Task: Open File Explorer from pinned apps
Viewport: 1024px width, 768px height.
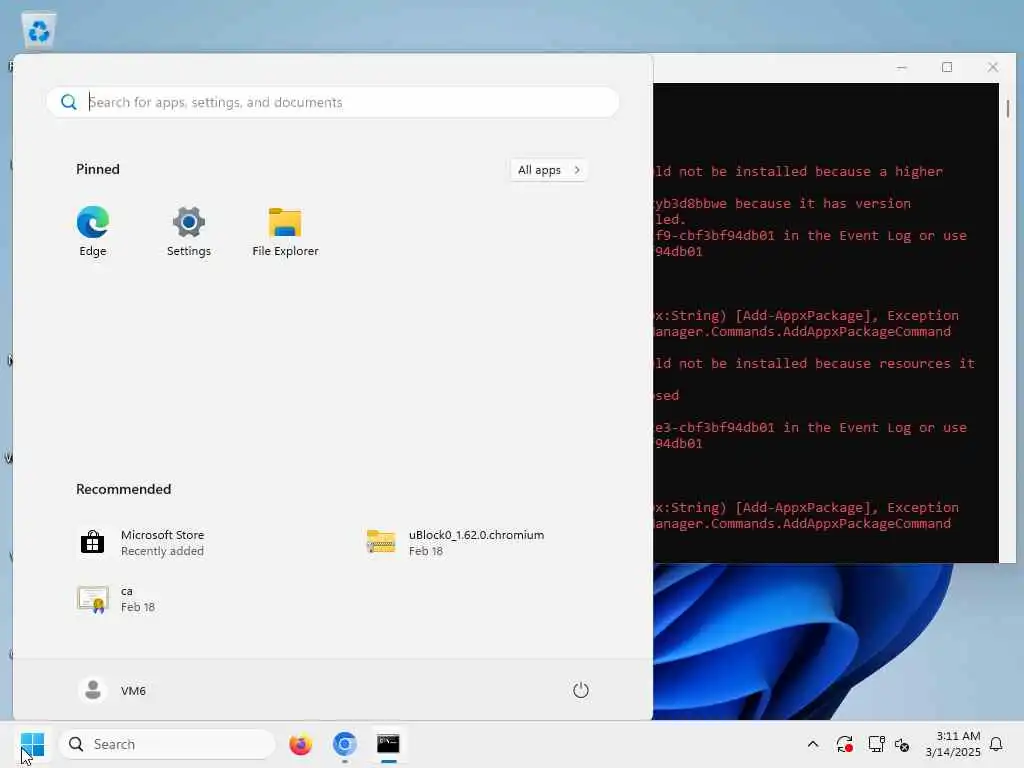Action: pyautogui.click(x=285, y=231)
